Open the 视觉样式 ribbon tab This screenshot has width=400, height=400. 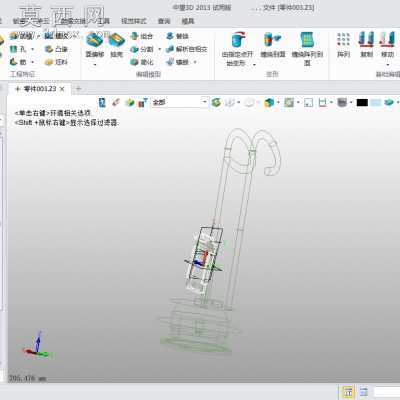coord(134,21)
